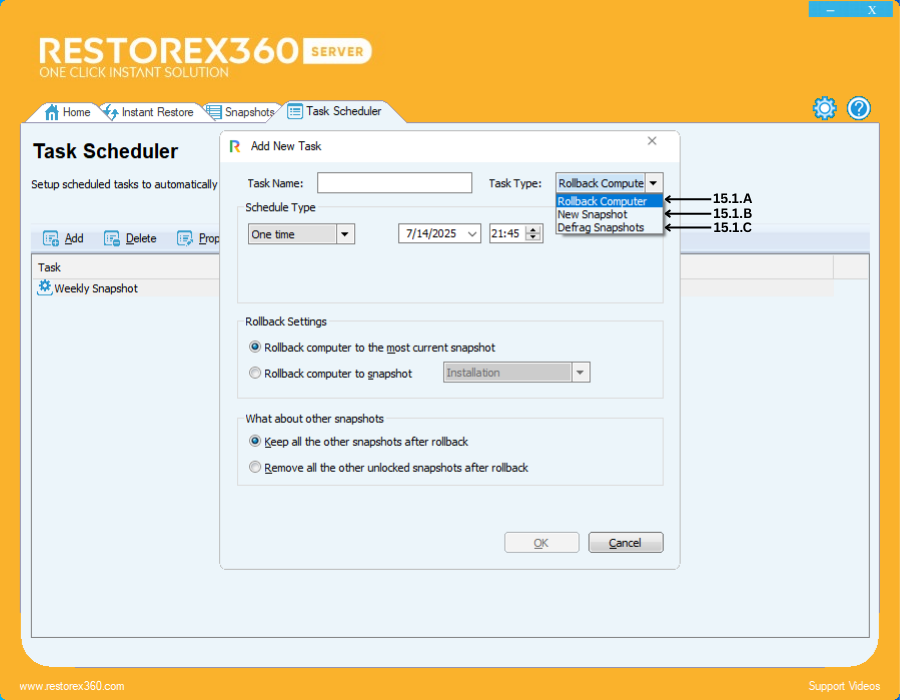900x700 pixels.
Task: Click the Delete task toolbar icon
Action: click(x=111, y=239)
